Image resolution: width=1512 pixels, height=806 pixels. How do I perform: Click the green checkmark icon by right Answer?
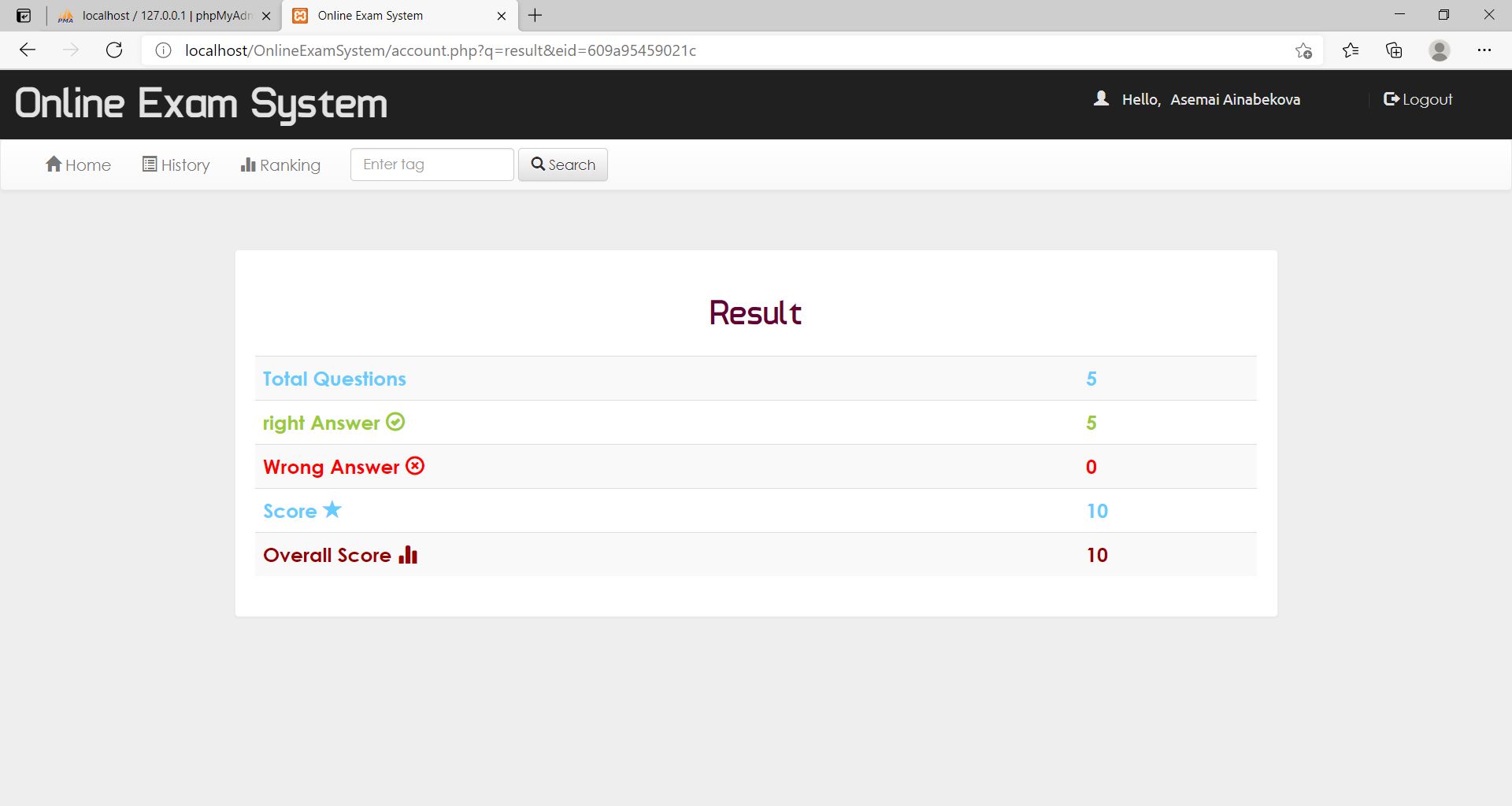coord(395,422)
